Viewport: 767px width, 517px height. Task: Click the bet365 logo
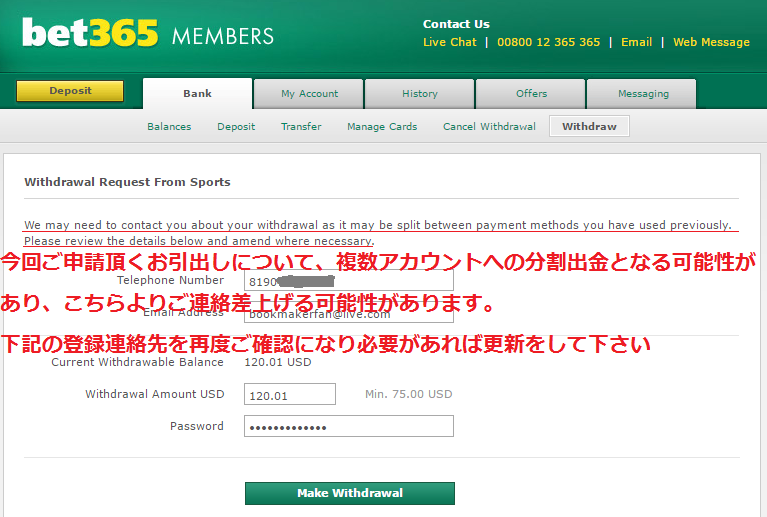tap(90, 34)
